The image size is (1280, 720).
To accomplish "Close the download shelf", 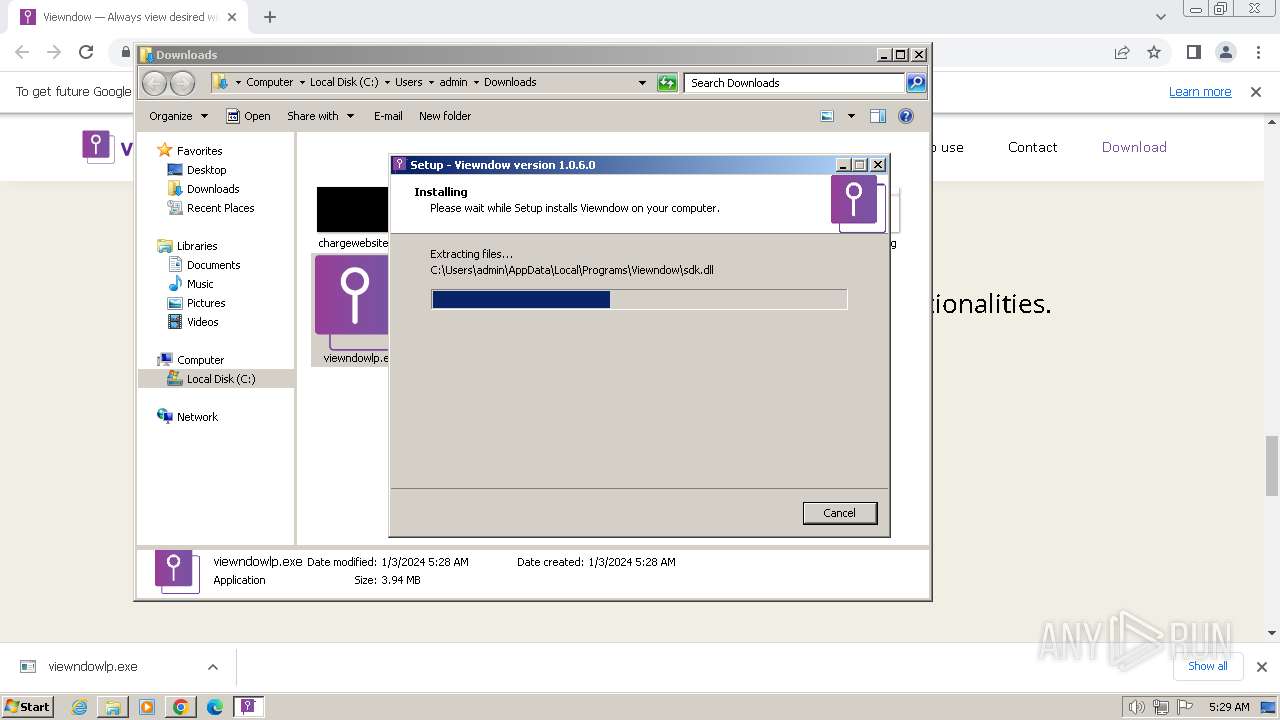I will (1261, 667).
